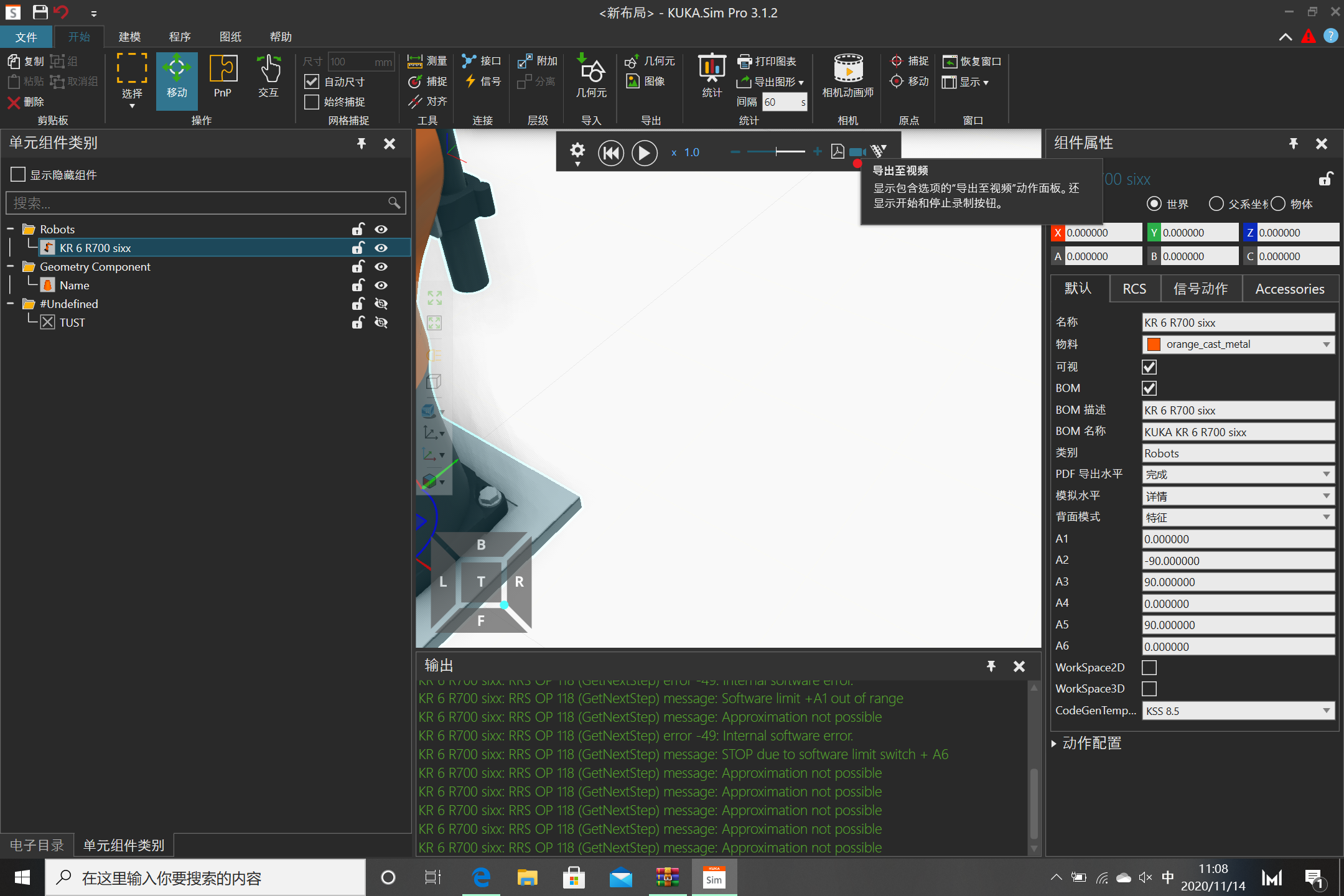Click the A2 joint value field
Viewport: 1344px width, 896px height.
[x=1238, y=561]
